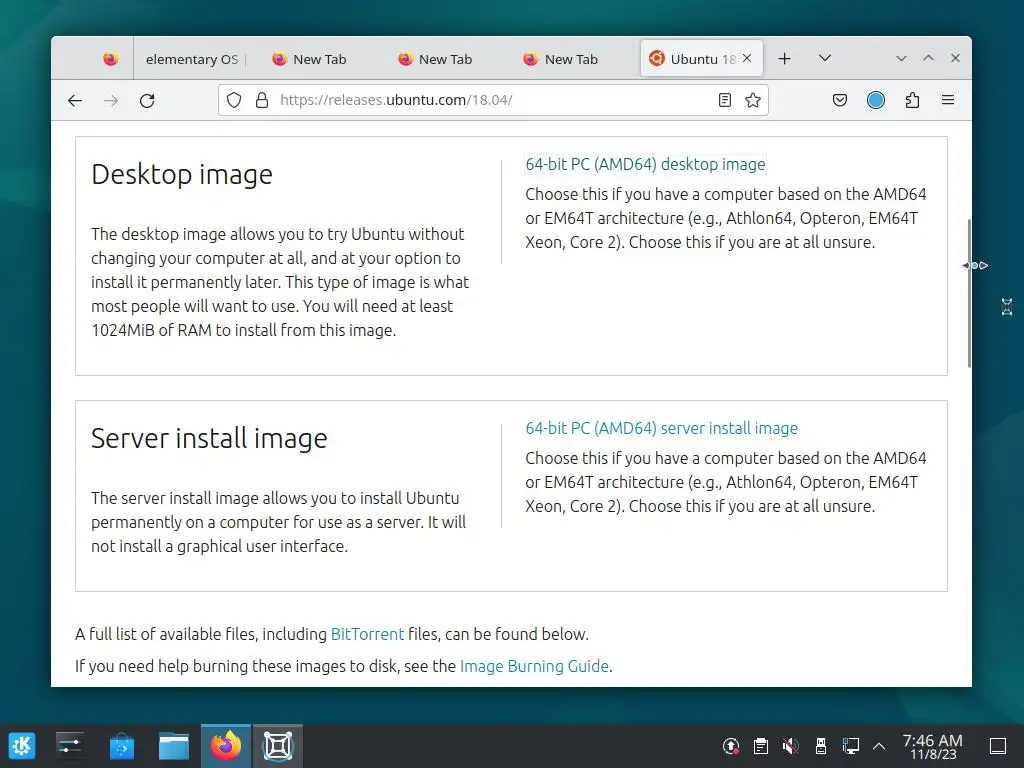The width and height of the screenshot is (1024, 768).
Task: Open the removable devices tray icon
Action: (820, 745)
